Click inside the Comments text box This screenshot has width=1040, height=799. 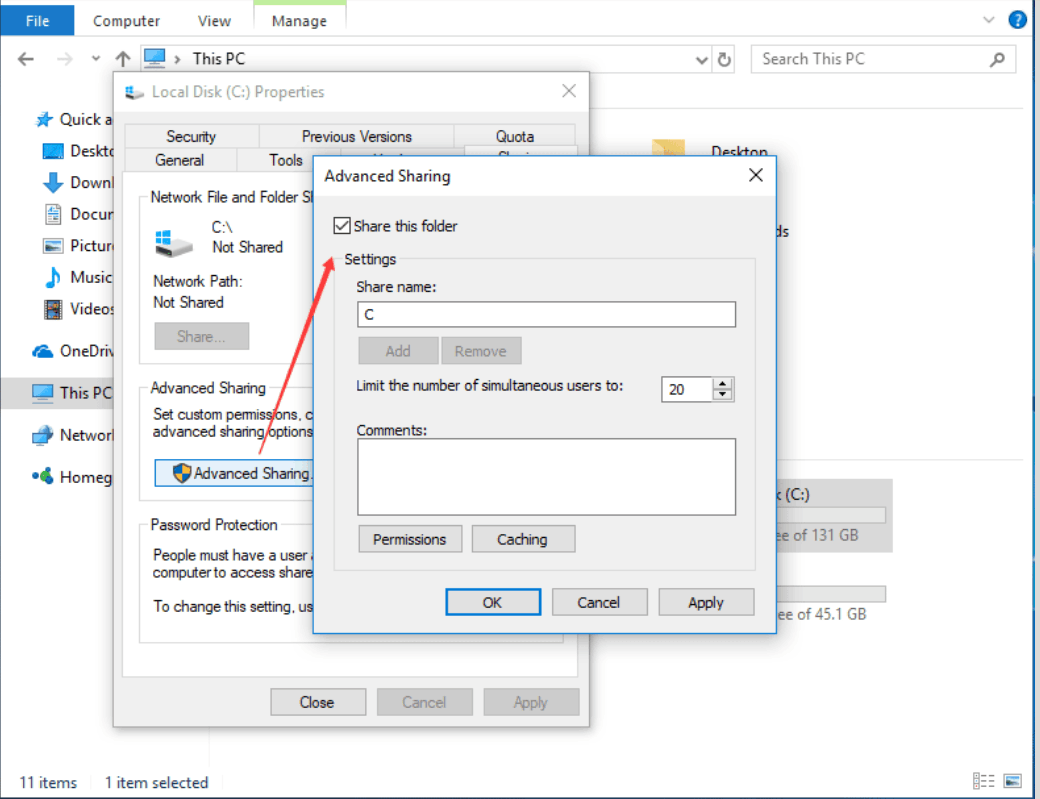(546, 477)
